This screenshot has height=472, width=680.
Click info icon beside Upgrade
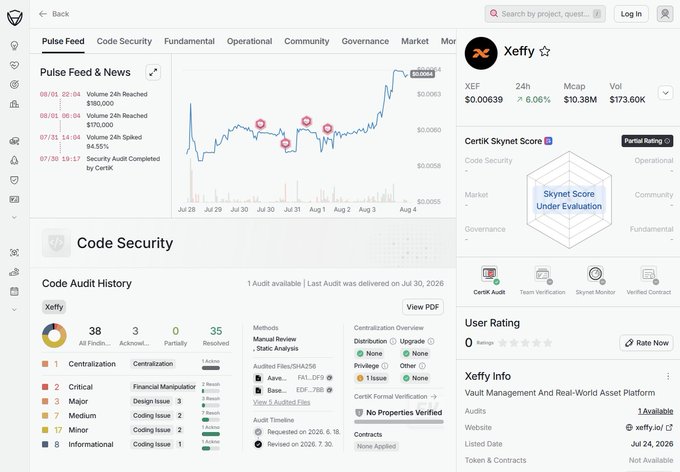coord(431,341)
